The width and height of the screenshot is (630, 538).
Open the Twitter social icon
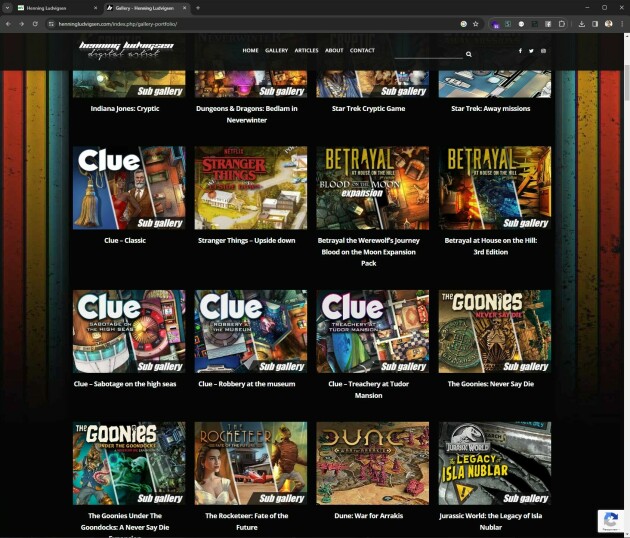pyautogui.click(x=531, y=51)
